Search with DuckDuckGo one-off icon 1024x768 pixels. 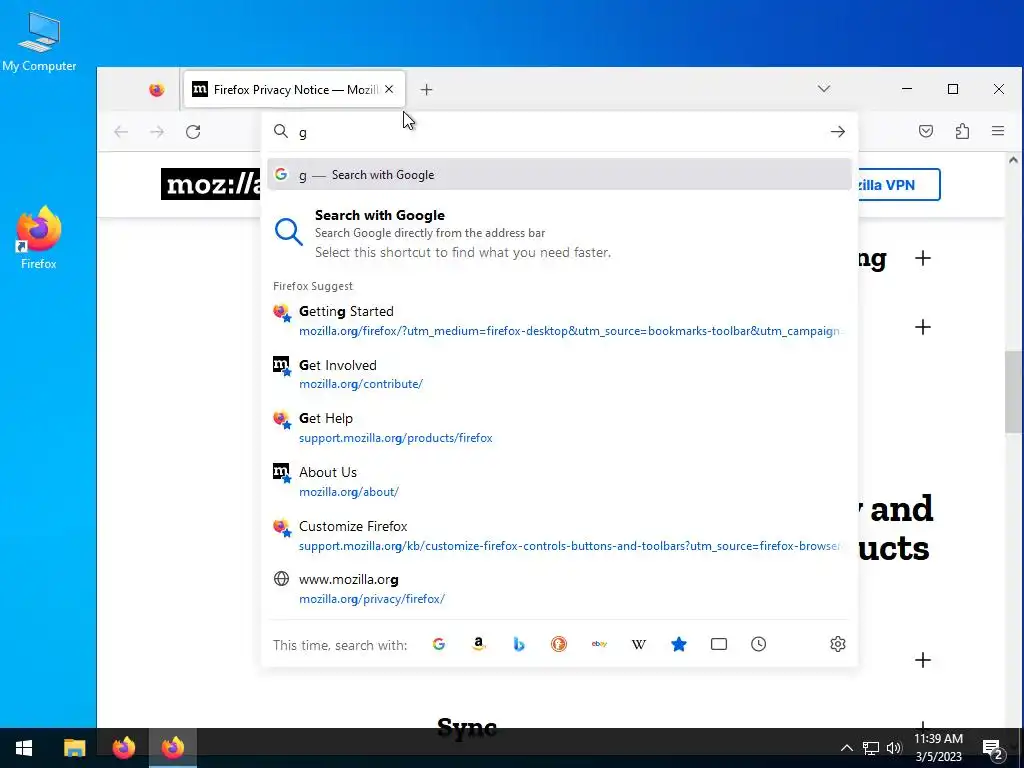558,645
